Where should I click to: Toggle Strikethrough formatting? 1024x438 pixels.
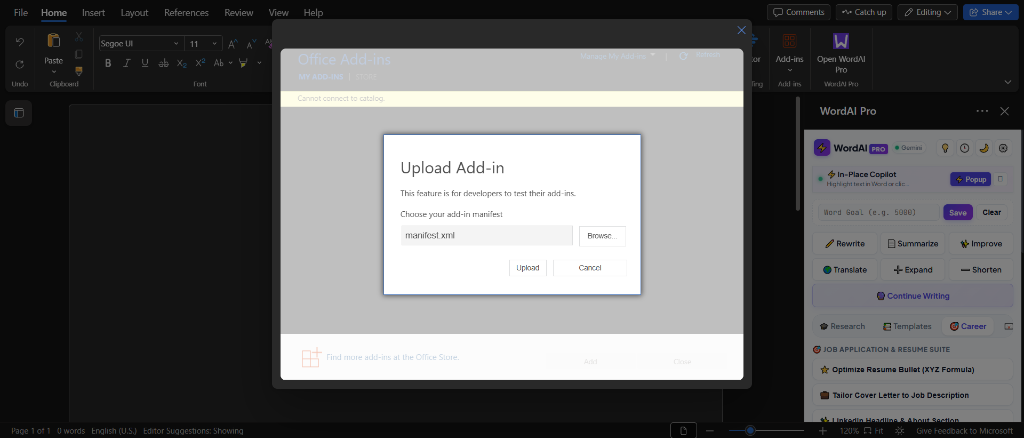[163, 63]
